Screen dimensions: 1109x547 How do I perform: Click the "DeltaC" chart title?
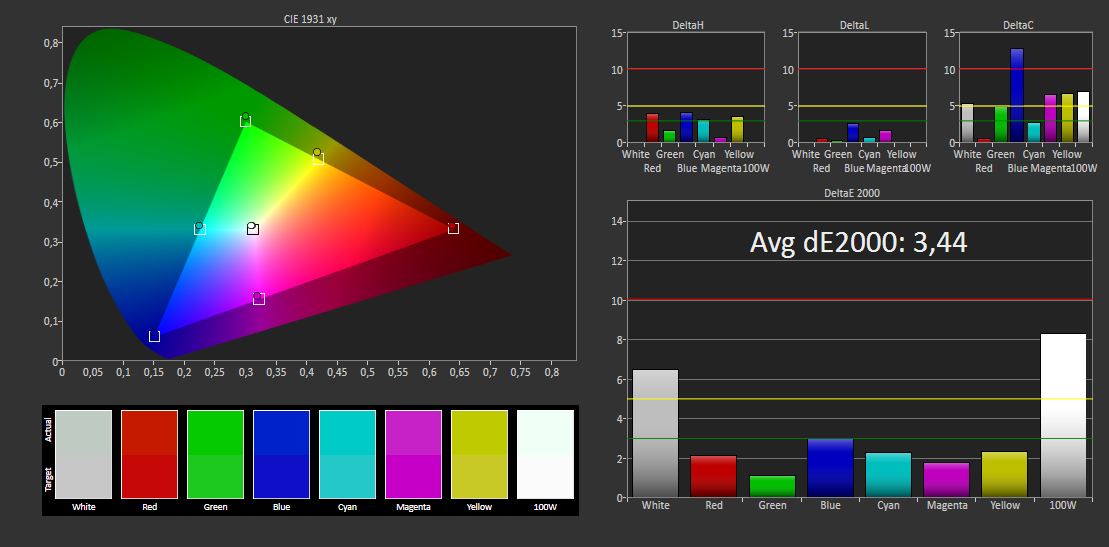1018,25
